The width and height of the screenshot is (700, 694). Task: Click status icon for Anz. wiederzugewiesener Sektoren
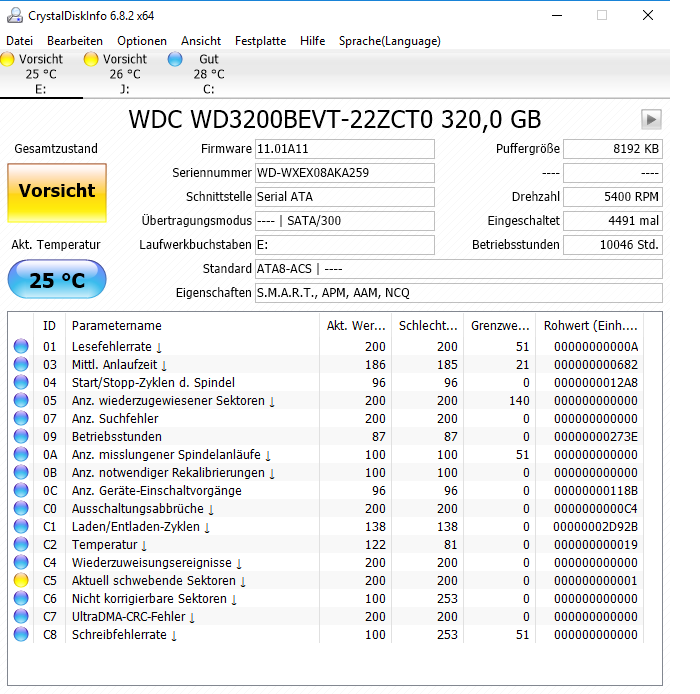click(x=21, y=400)
